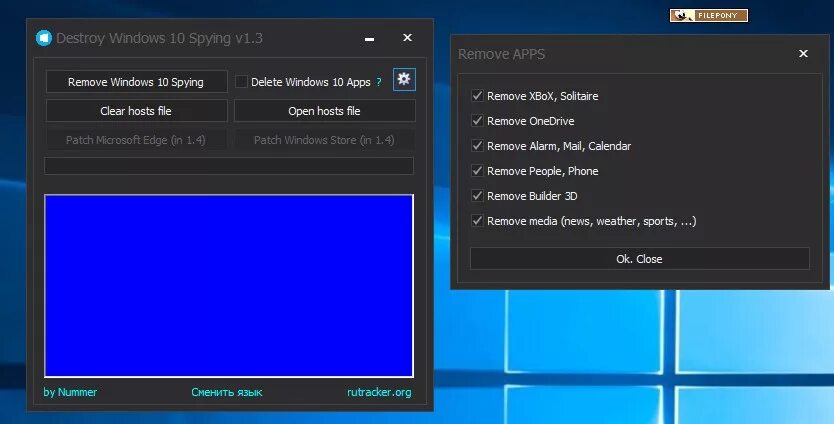Enable Delete Windows 10 Apps checkbox
The width and height of the screenshot is (834, 424).
(x=241, y=82)
